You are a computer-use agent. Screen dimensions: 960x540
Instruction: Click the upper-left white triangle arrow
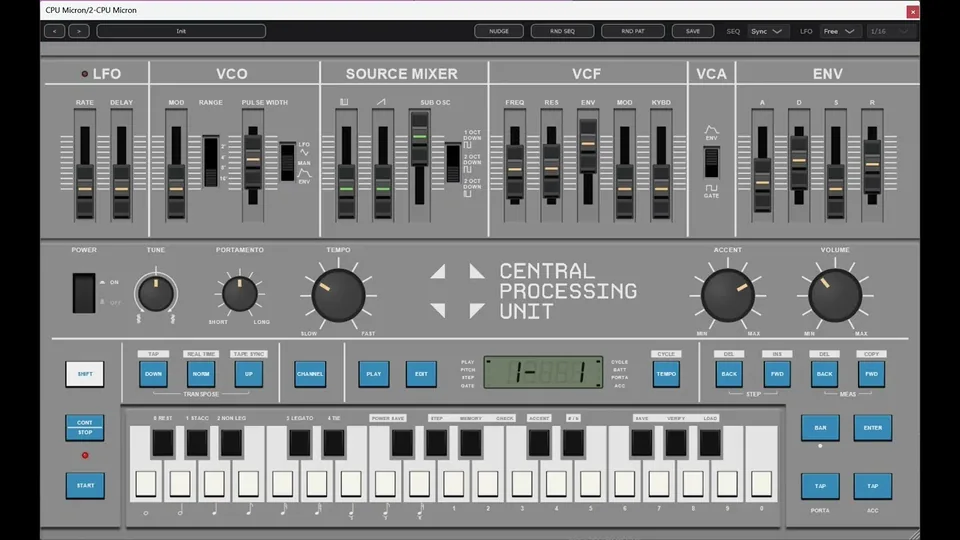439,272
